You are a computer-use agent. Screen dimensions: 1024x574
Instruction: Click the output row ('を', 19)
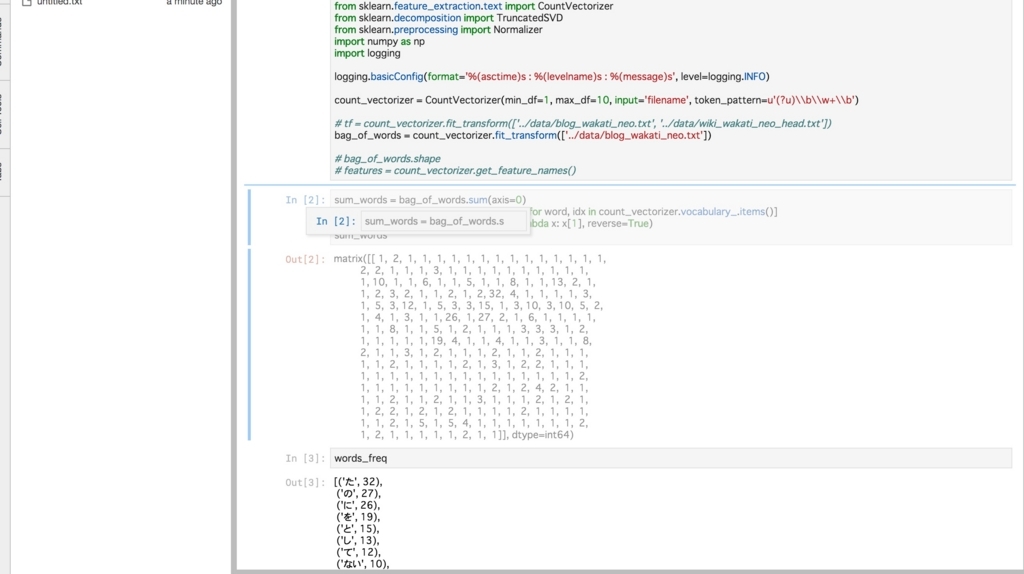point(358,517)
